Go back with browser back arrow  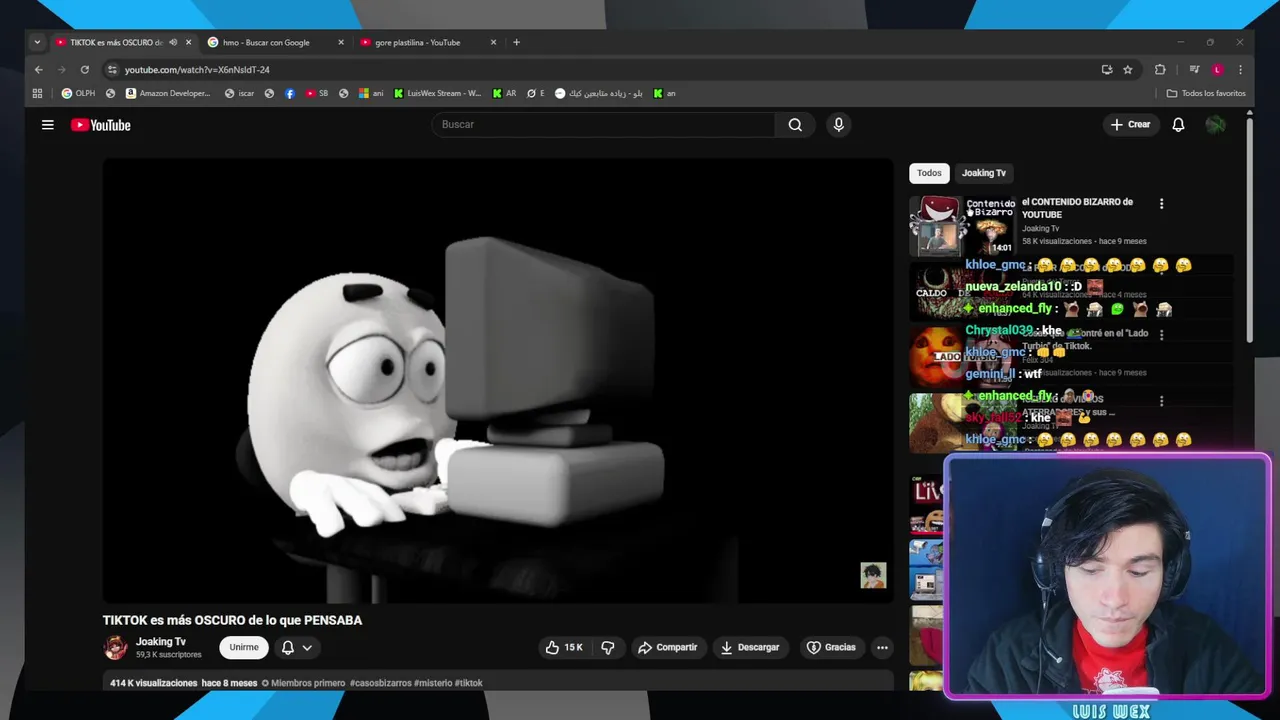coord(39,70)
